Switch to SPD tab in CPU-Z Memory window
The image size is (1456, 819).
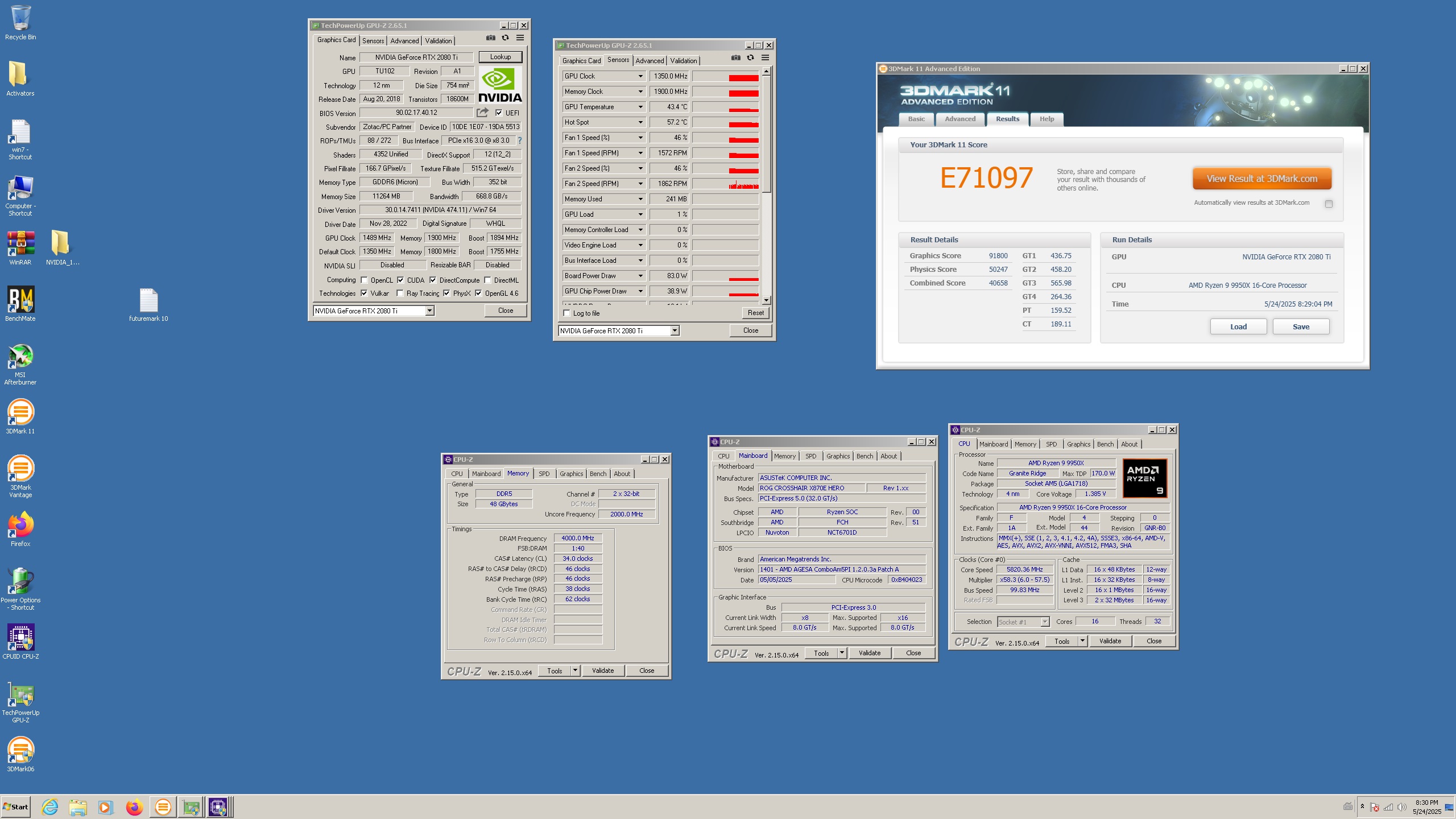click(544, 474)
